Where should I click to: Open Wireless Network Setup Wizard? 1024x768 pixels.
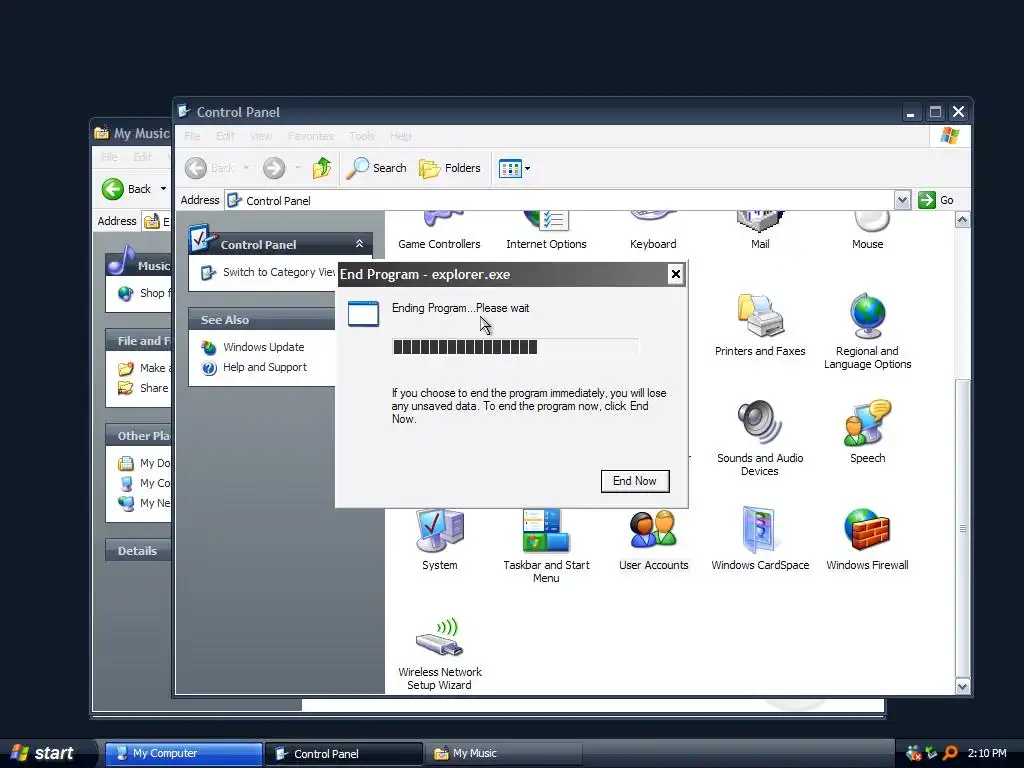[x=440, y=654]
